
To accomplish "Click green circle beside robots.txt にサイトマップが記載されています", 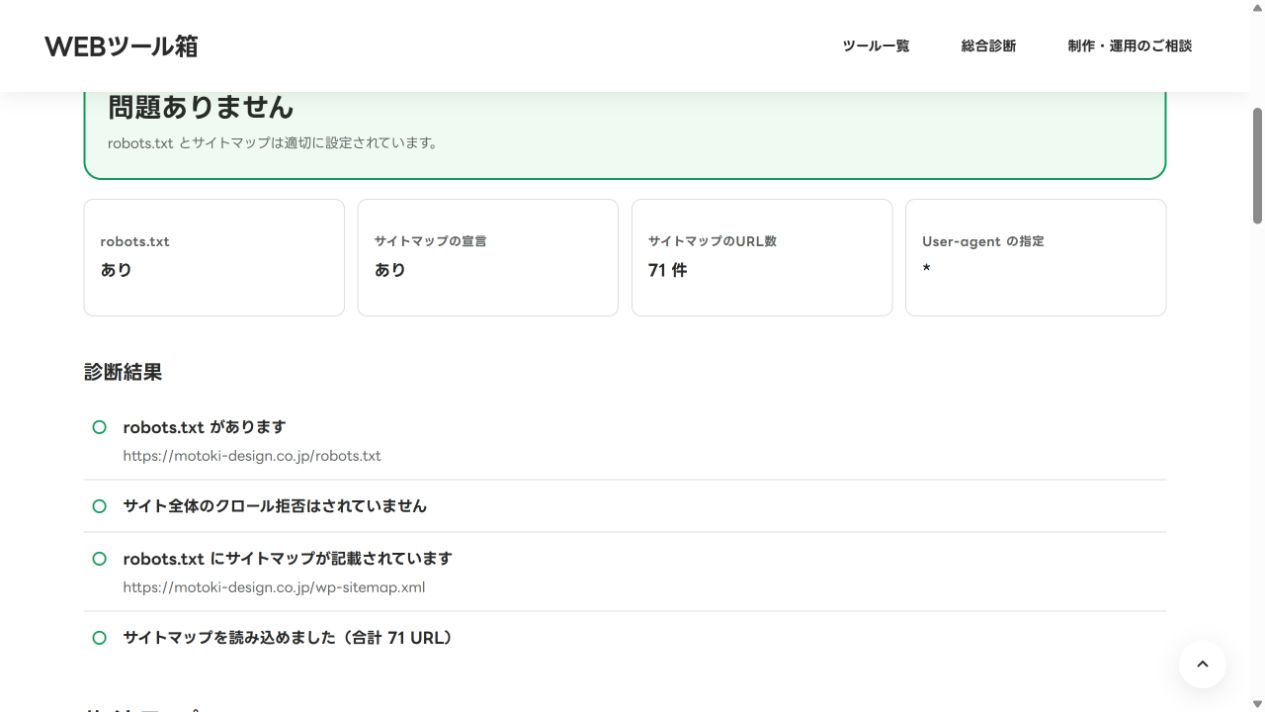I will (99, 559).
